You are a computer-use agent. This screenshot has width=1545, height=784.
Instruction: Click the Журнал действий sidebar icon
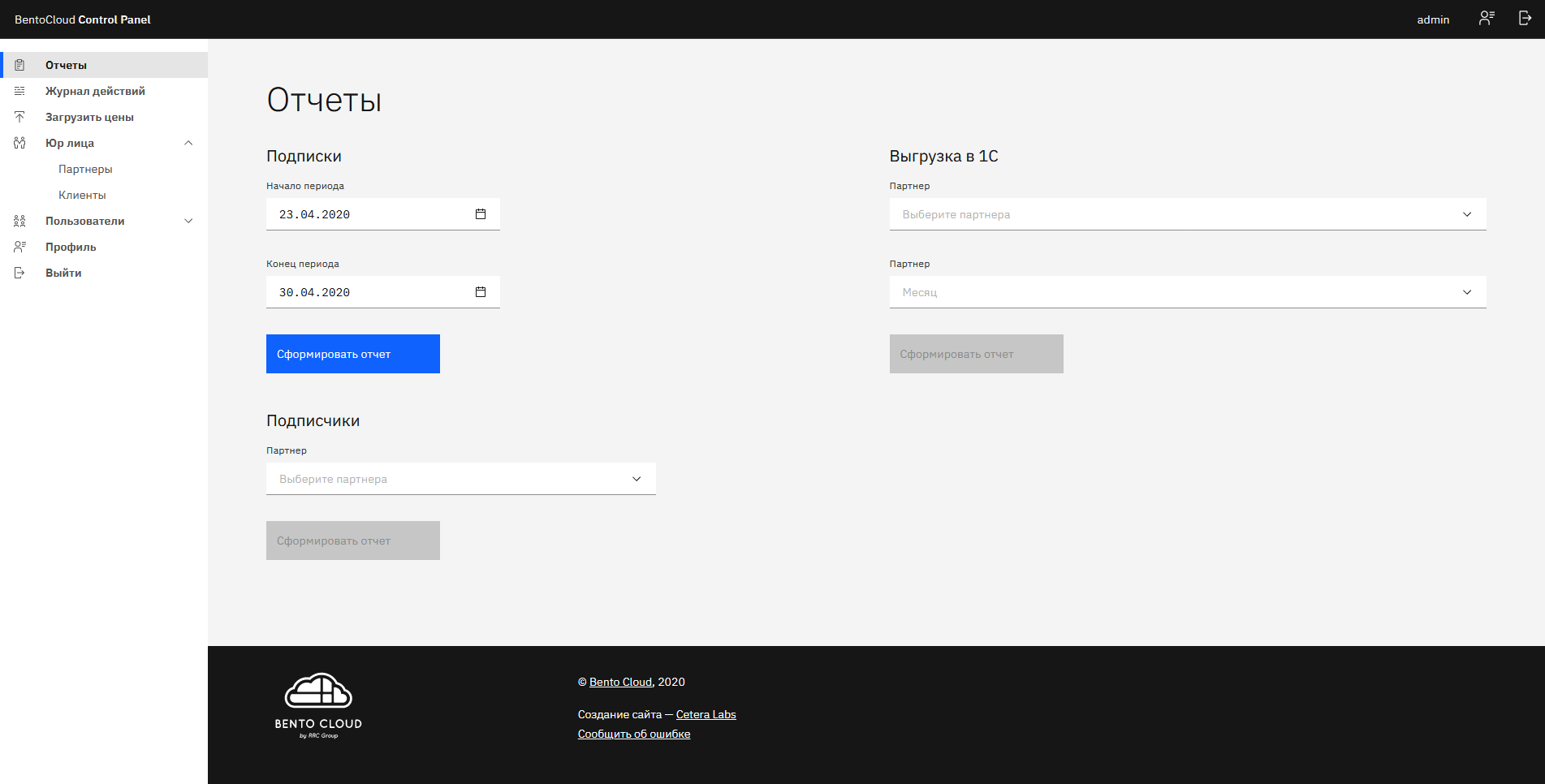point(19,91)
